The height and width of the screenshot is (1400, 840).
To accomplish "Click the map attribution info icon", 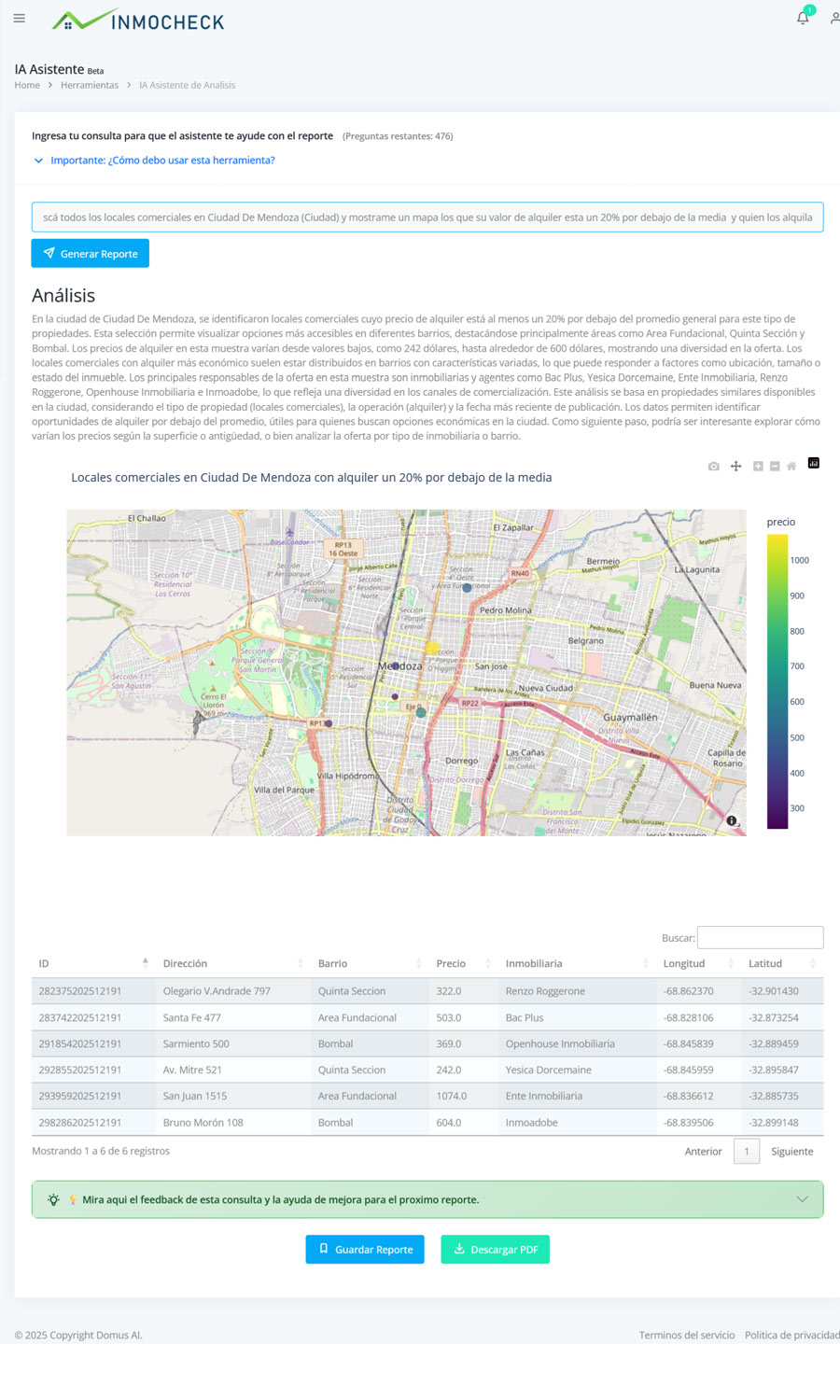I will click(732, 820).
